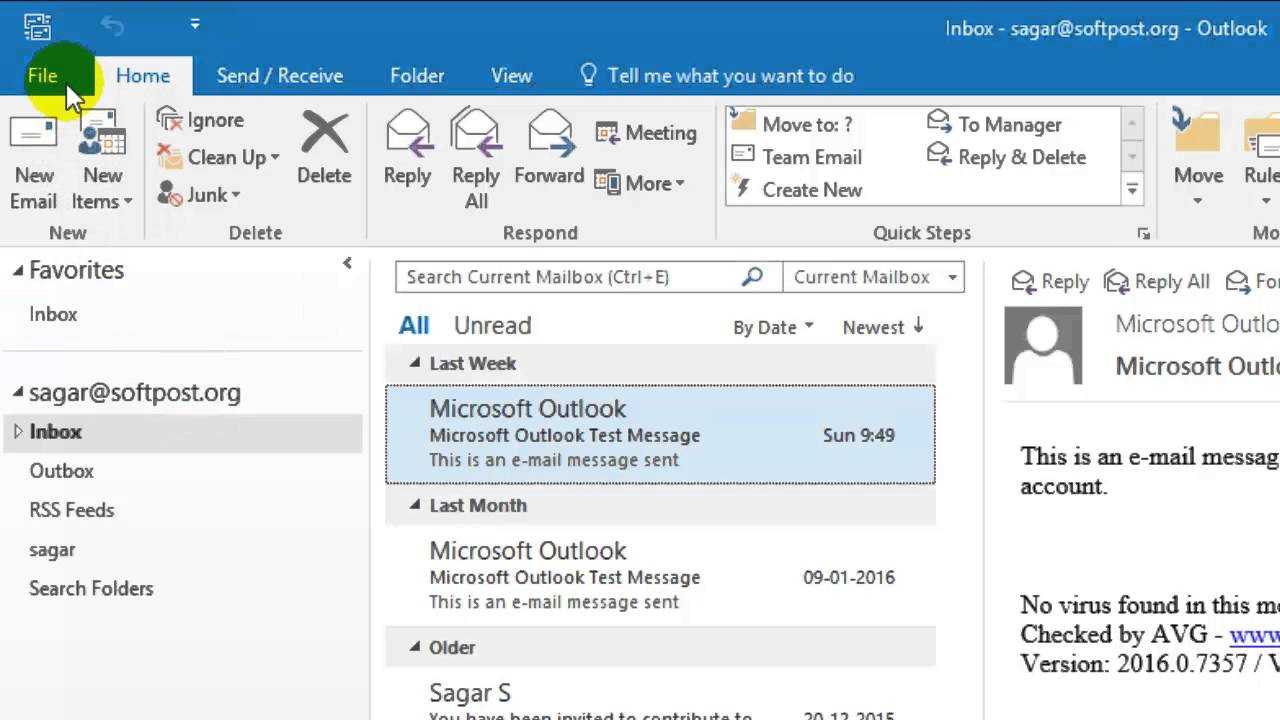Open the Folder ribbon tab
This screenshot has height=720, width=1280.
(417, 76)
